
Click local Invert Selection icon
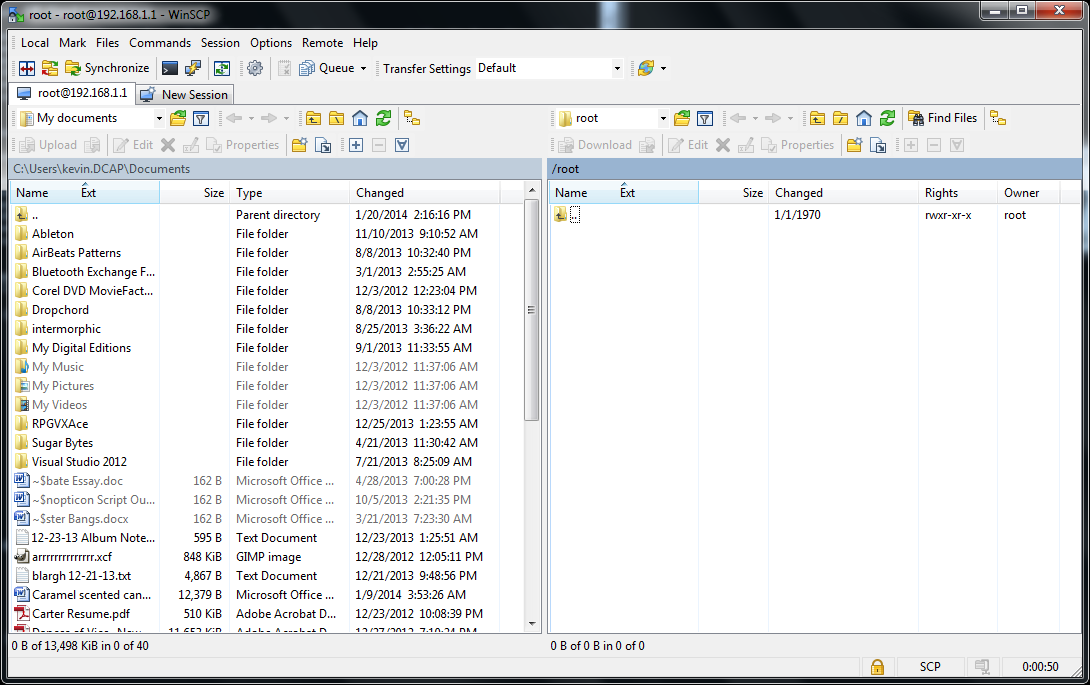tap(402, 145)
